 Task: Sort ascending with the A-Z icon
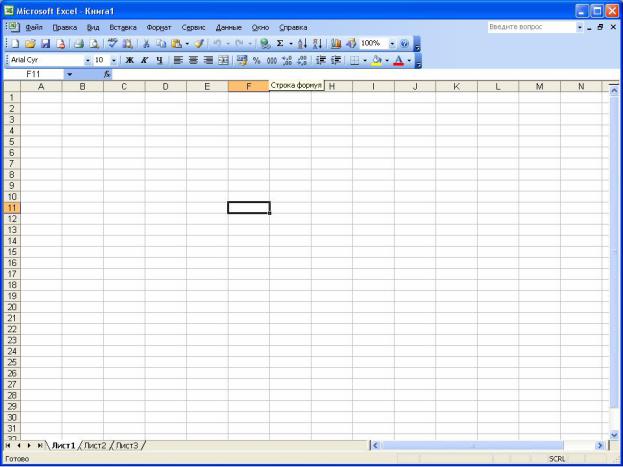coord(302,44)
